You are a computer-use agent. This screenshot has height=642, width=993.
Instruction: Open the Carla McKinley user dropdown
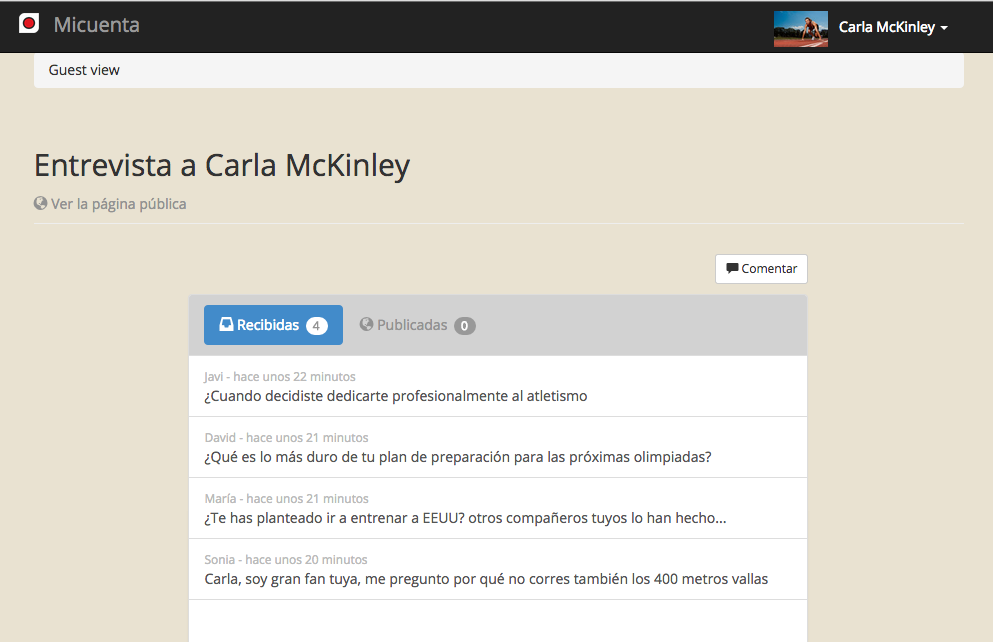coord(893,27)
